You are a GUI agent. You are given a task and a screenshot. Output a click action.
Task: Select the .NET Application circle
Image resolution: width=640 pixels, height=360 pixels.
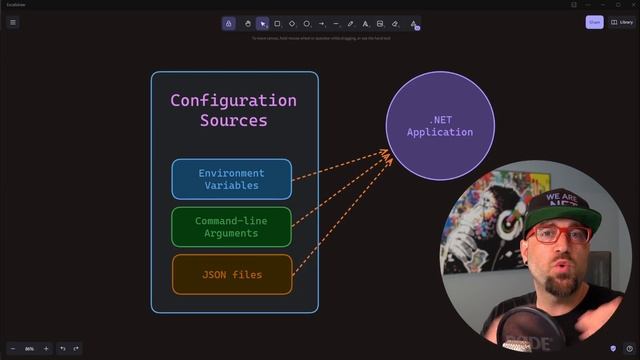(x=440, y=126)
